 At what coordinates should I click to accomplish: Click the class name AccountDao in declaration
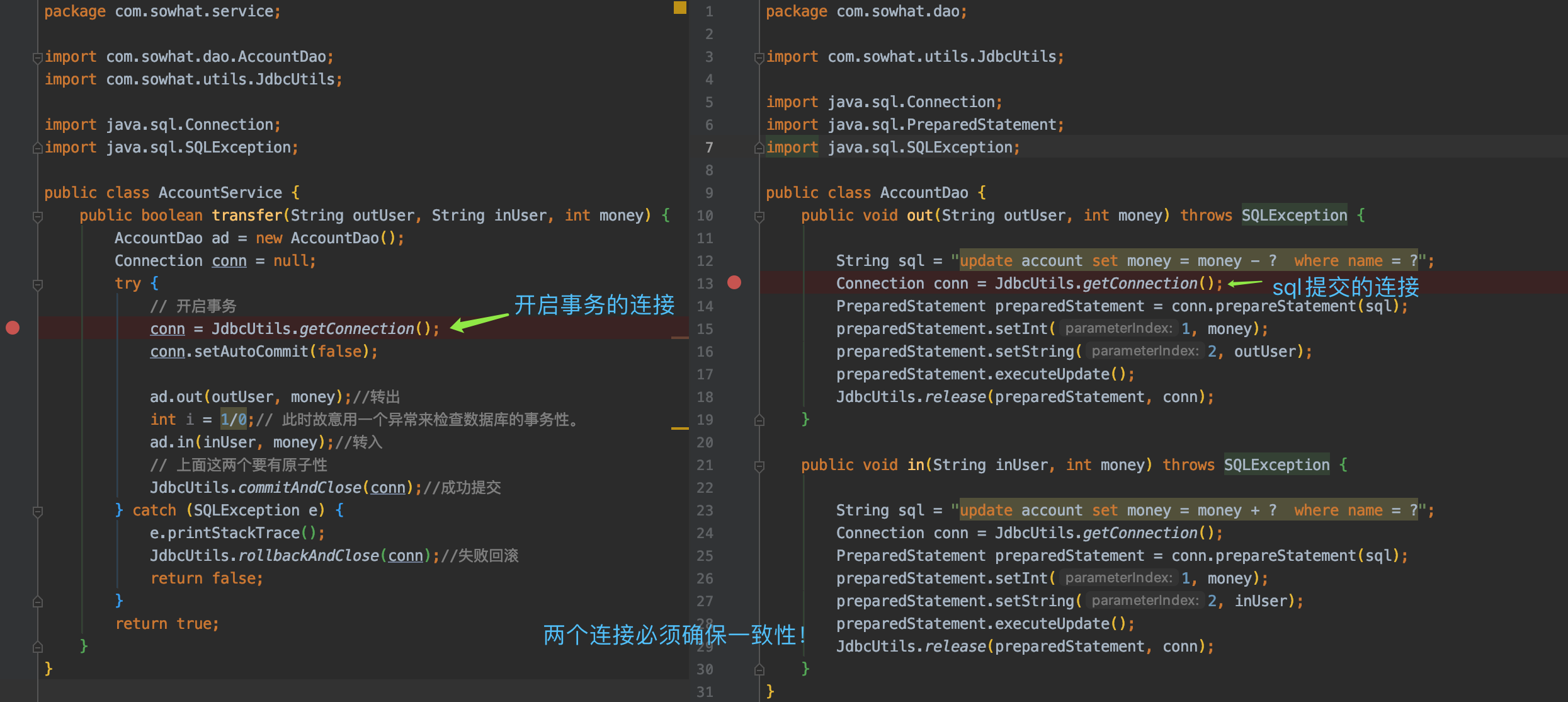[x=924, y=193]
